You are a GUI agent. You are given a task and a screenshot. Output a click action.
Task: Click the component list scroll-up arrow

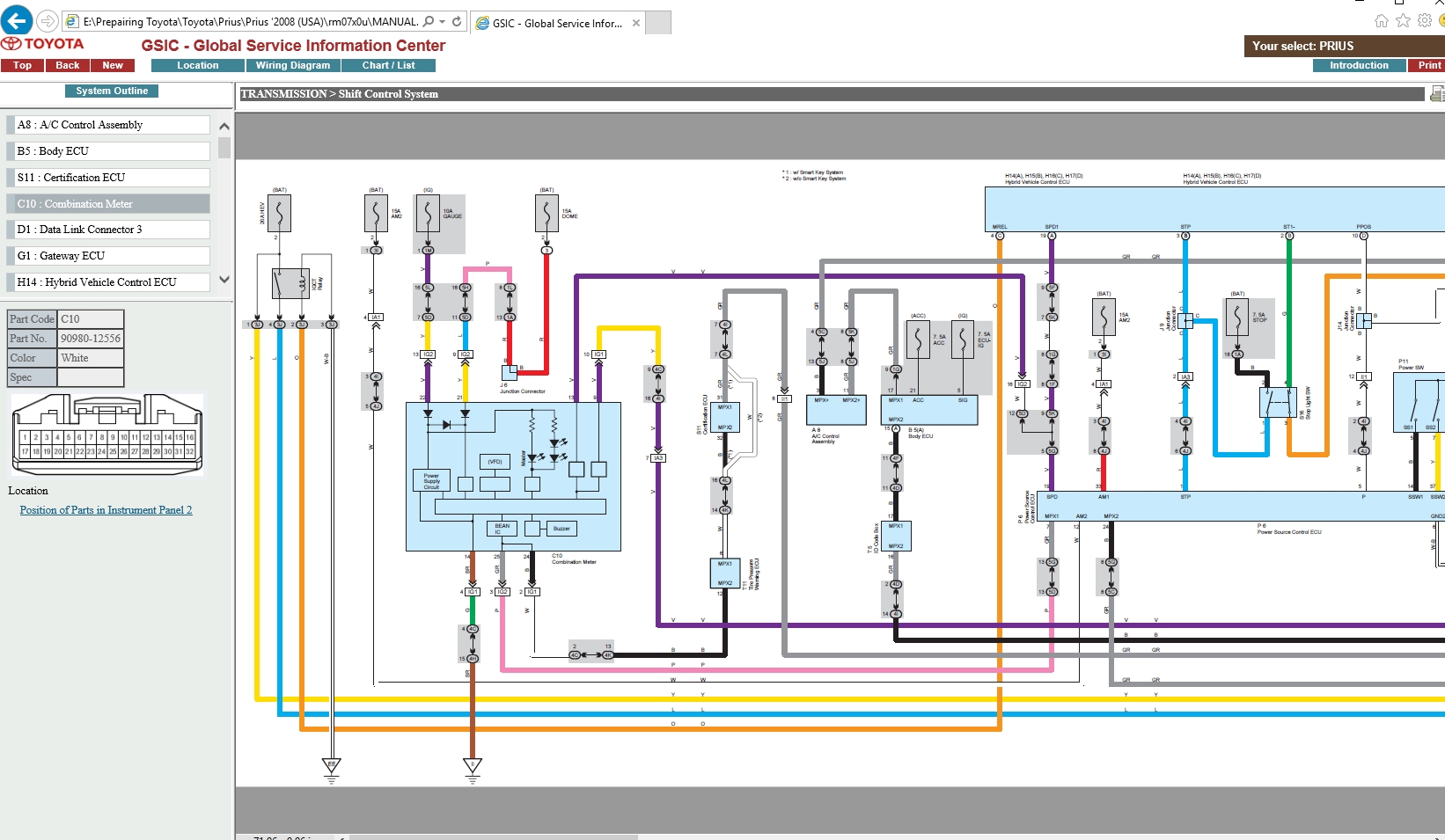[224, 127]
